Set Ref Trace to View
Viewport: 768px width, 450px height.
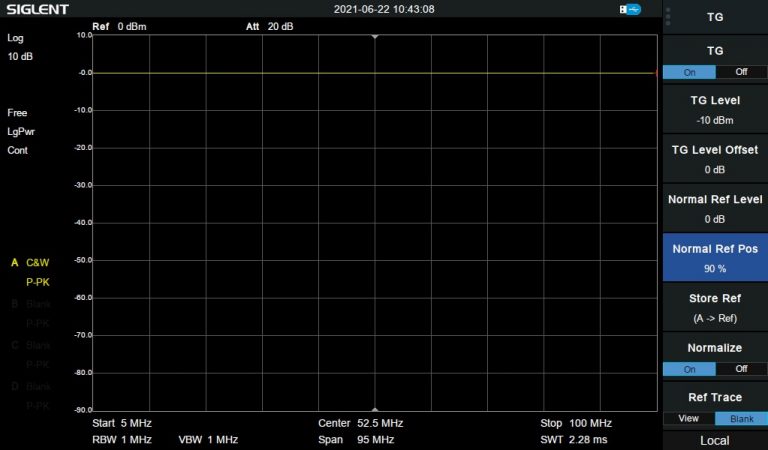tap(688, 418)
